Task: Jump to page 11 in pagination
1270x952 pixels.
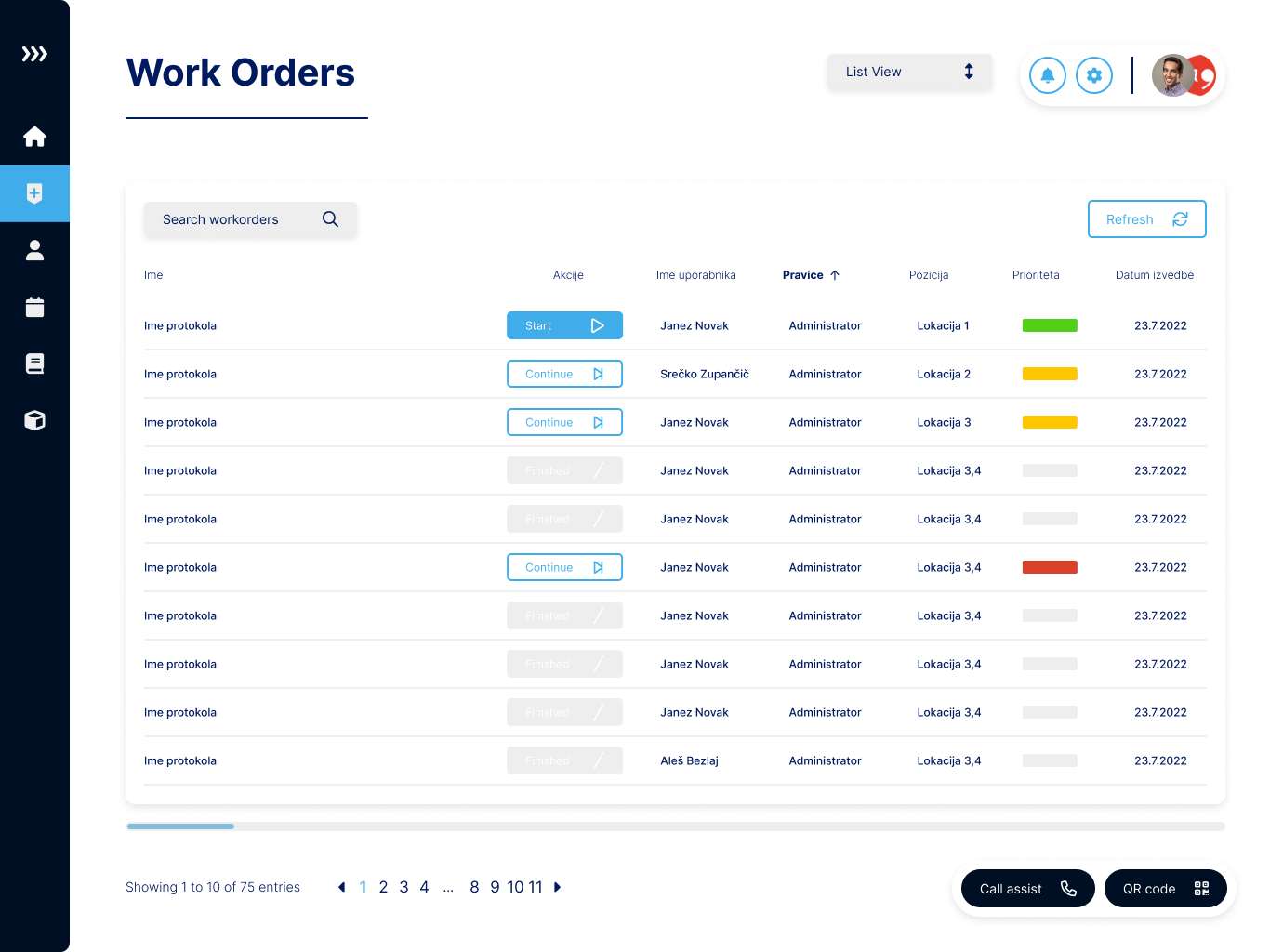Action: point(536,887)
